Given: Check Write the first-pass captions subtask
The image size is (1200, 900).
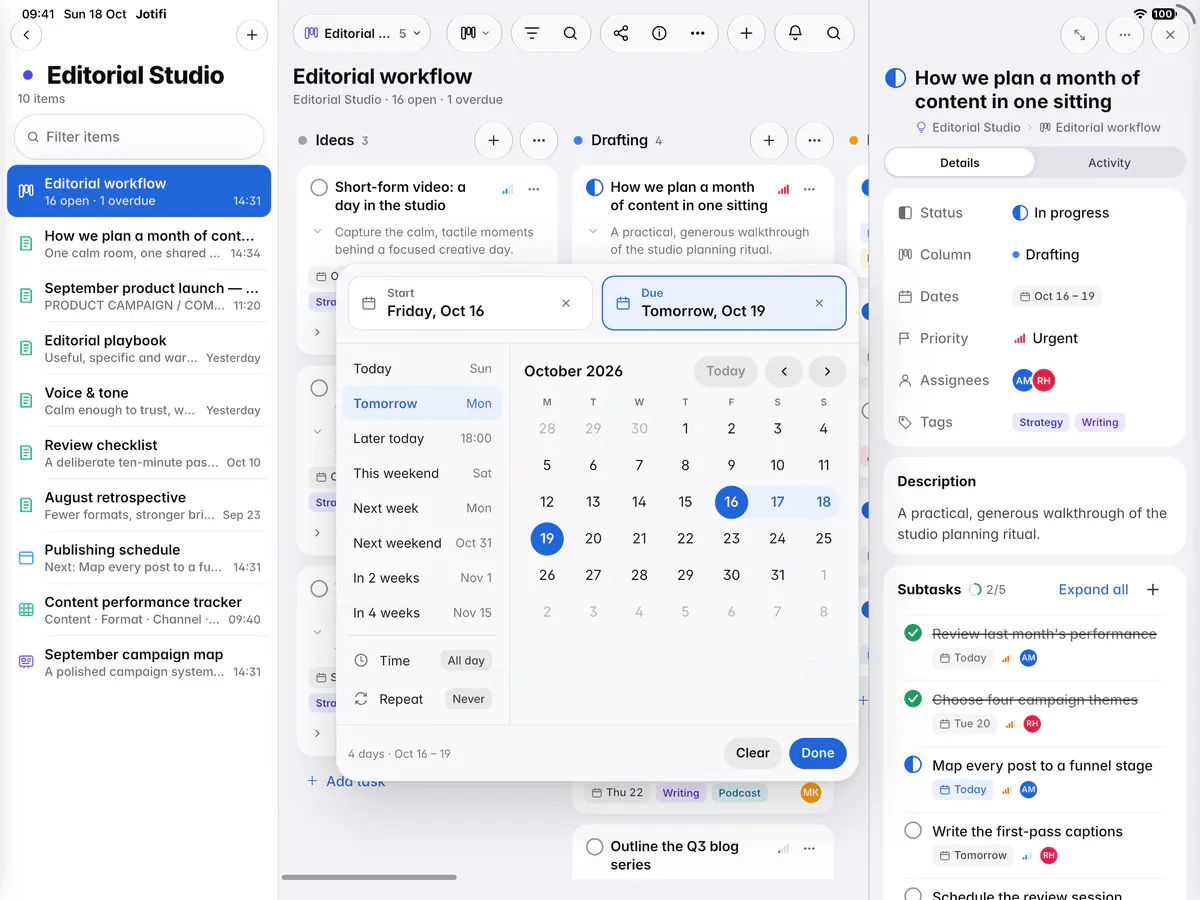Looking at the screenshot, I should (x=913, y=831).
